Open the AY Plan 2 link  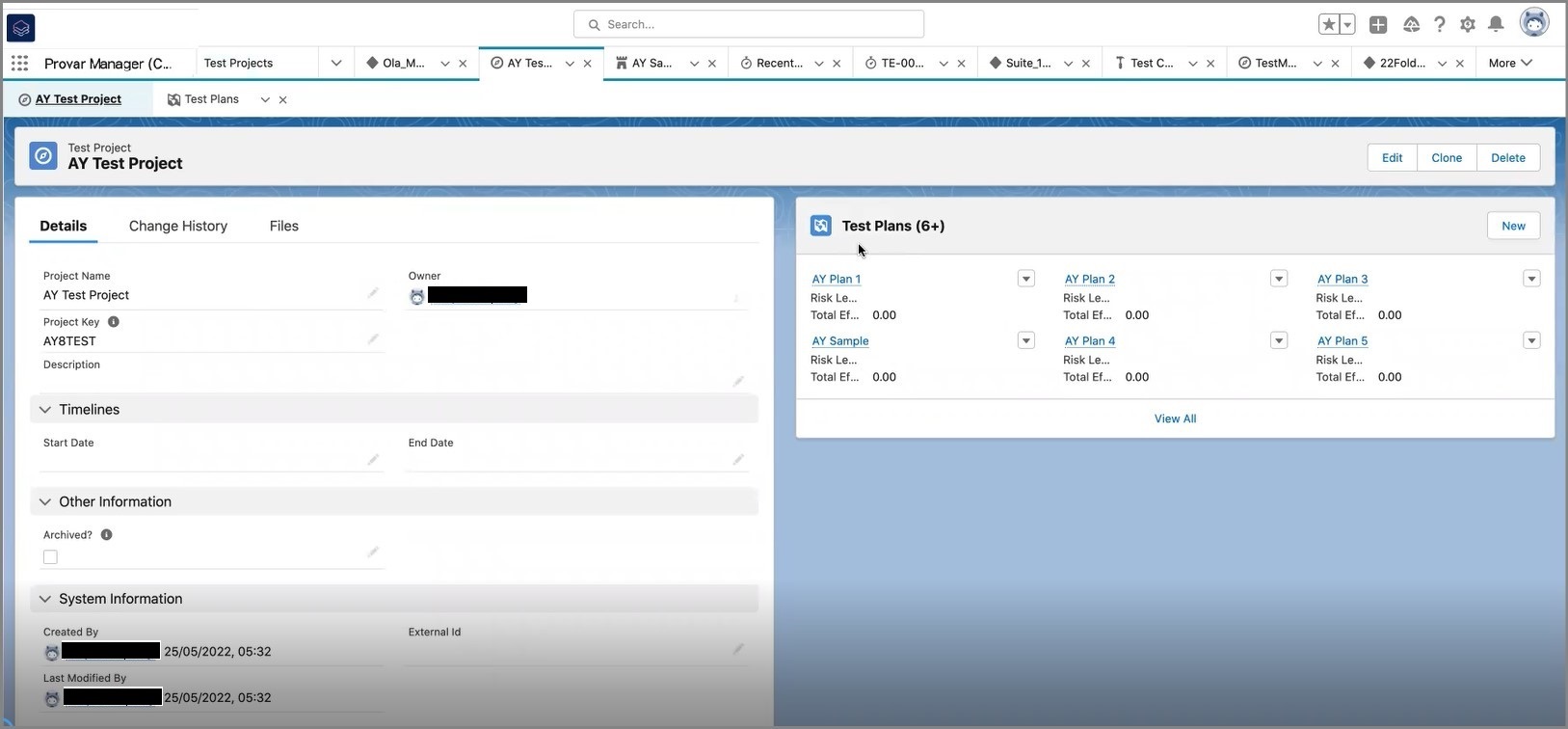coord(1090,280)
